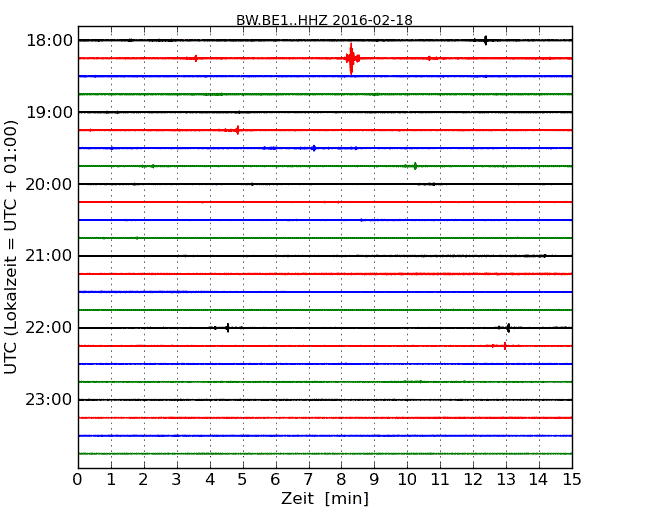Click the black spike on the 18:00 trace
The height and width of the screenshot is (520, 650).
pos(485,40)
